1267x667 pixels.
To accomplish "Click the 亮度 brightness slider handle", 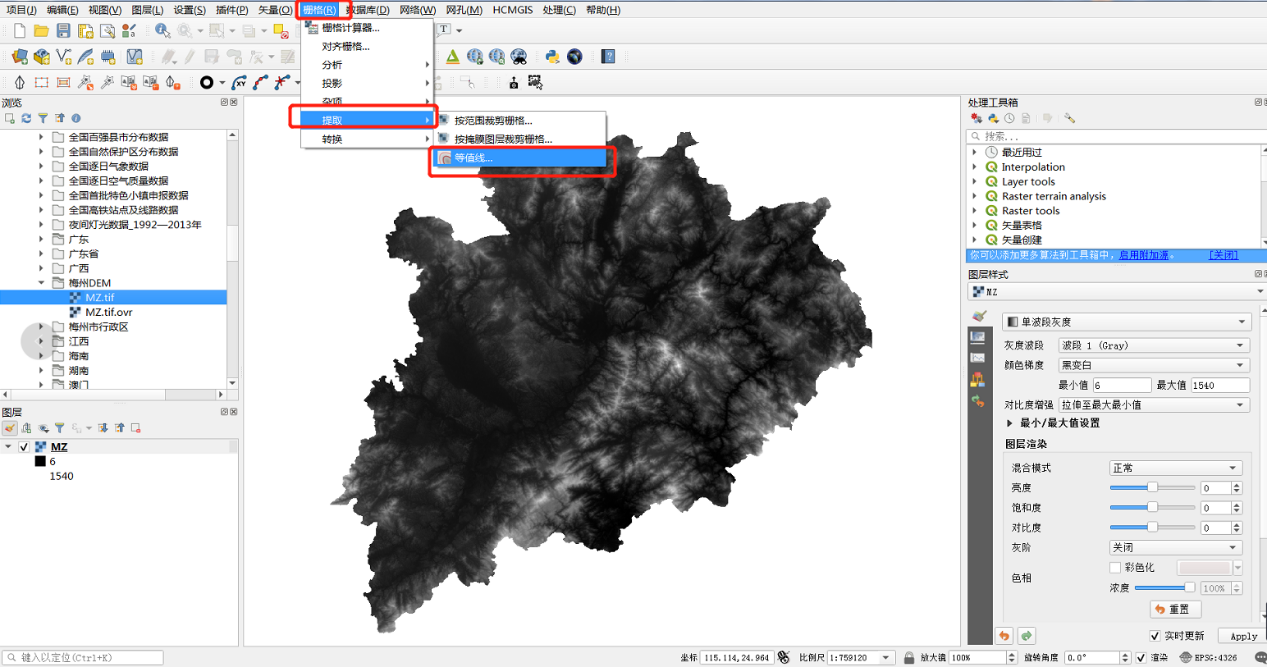I will tap(1152, 488).
